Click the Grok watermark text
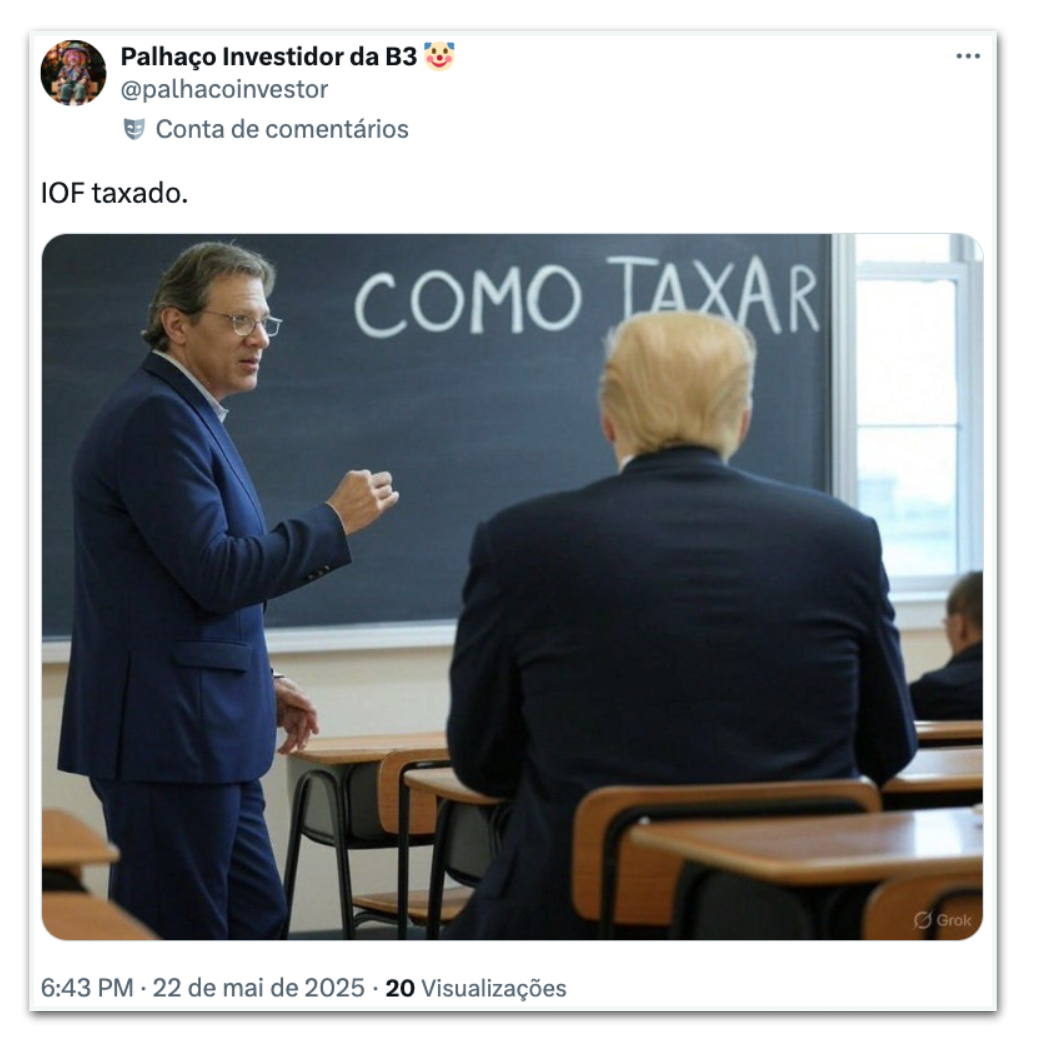Screen dimensions: 1040x1048 coord(953,920)
